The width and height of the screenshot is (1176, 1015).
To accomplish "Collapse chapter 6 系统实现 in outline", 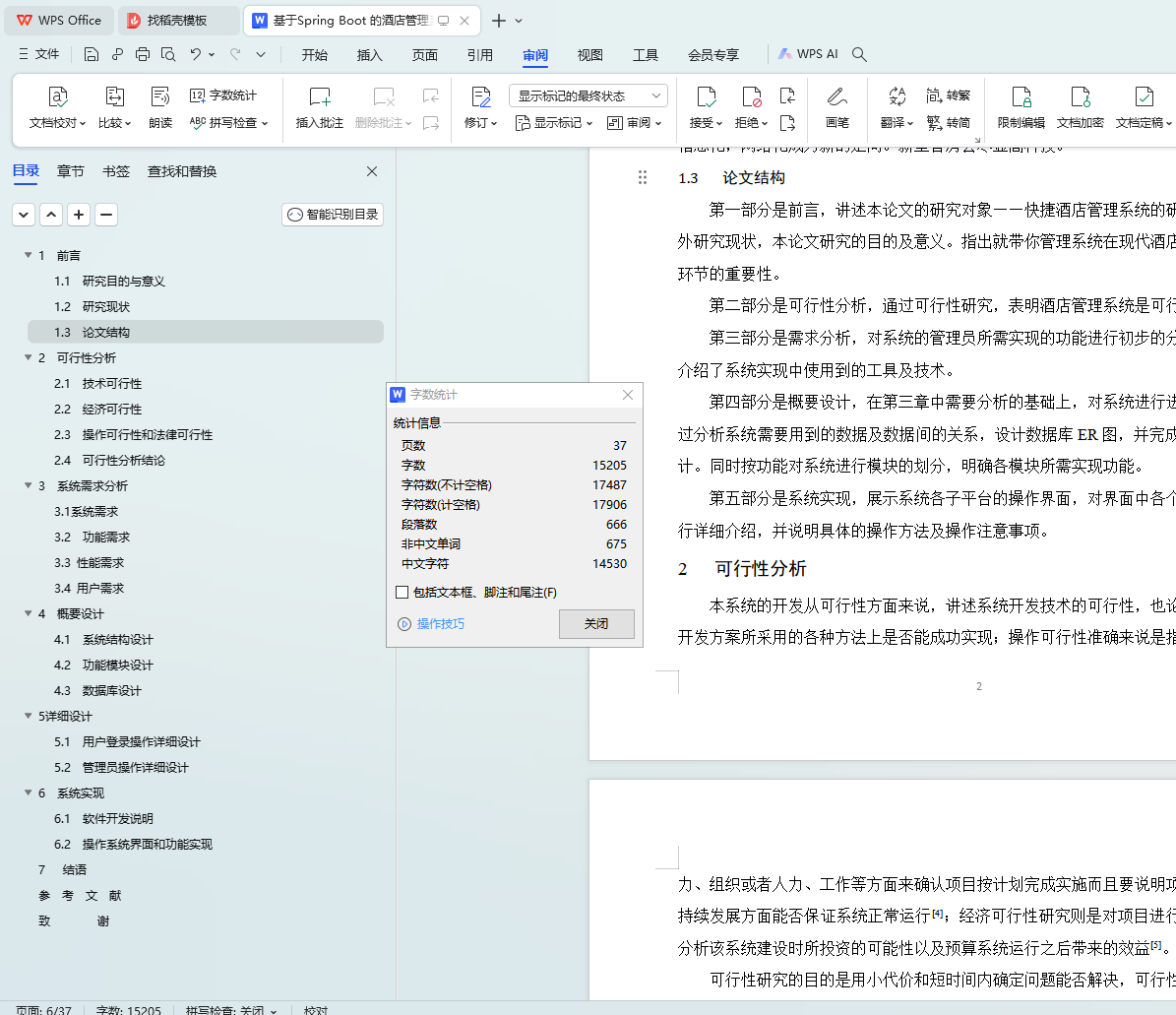I will (x=28, y=793).
